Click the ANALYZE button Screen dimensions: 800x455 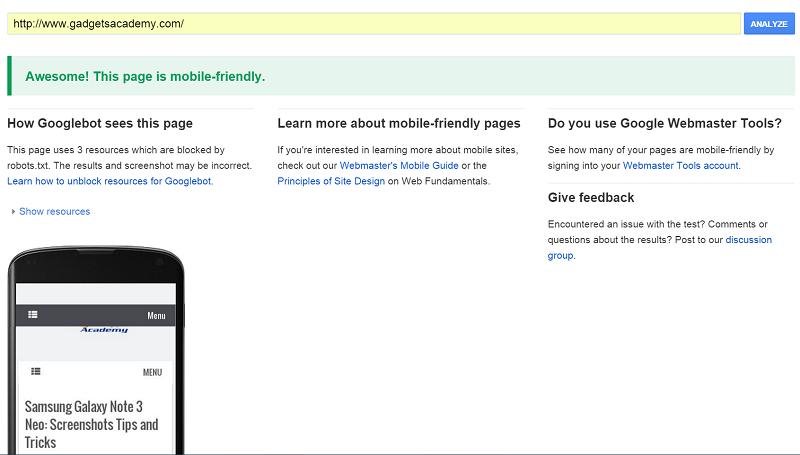(x=769, y=24)
